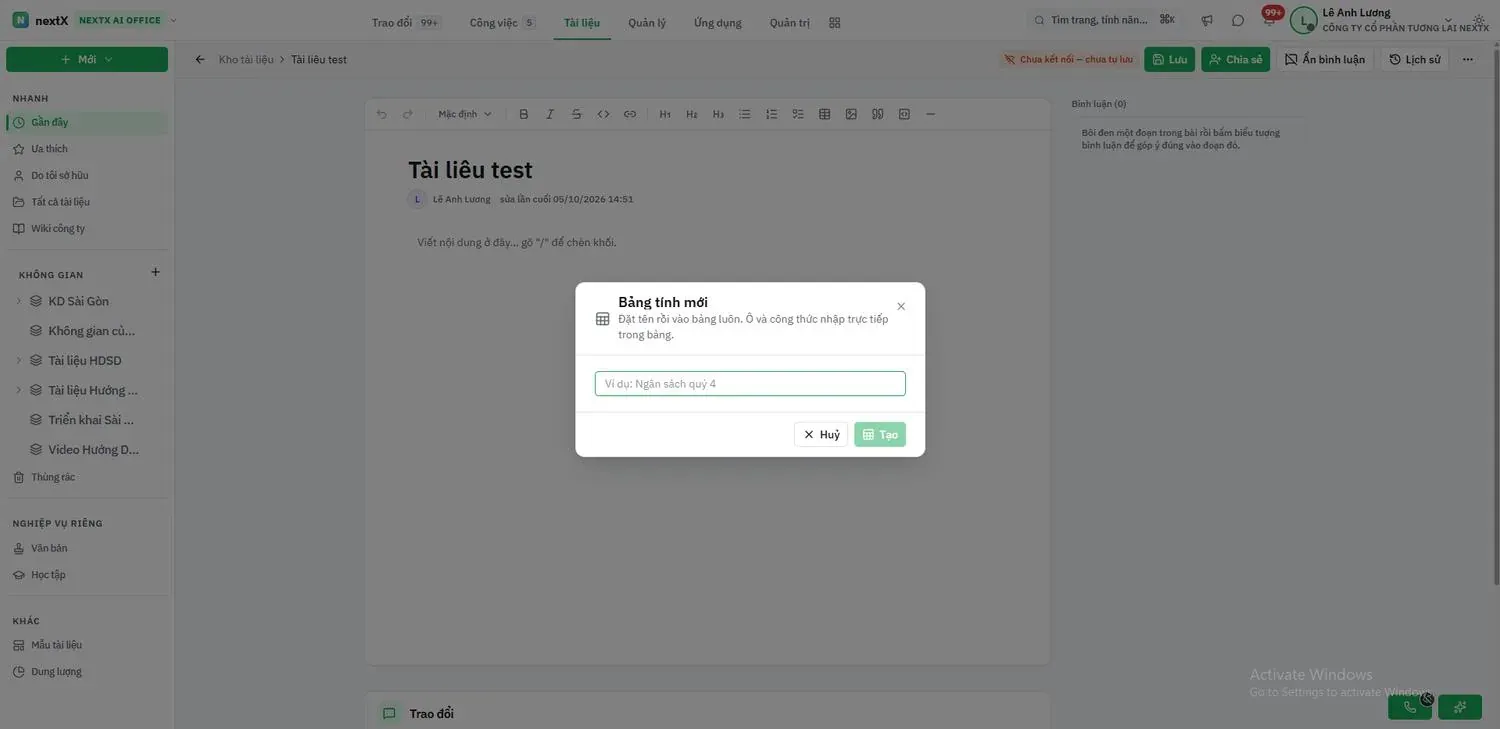Insert a horizontal divider line

(x=931, y=114)
